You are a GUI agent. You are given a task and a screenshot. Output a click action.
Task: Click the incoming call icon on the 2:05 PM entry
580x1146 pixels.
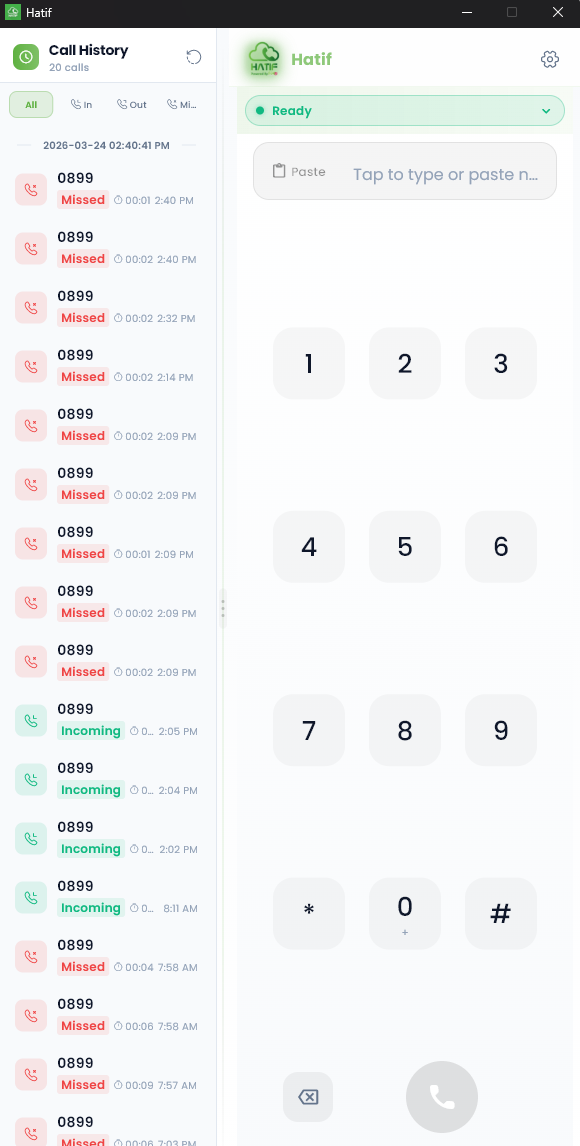[31, 720]
